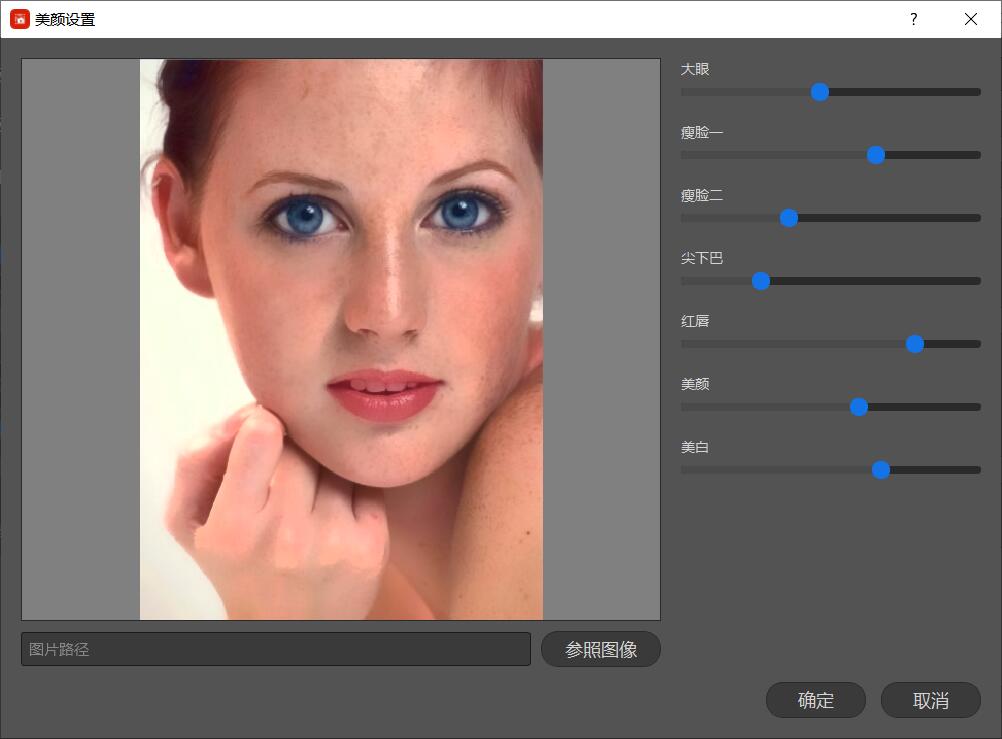Screen dimensions: 1002x739
Task: Click the 美颜设置 title text
Action: 65,19
